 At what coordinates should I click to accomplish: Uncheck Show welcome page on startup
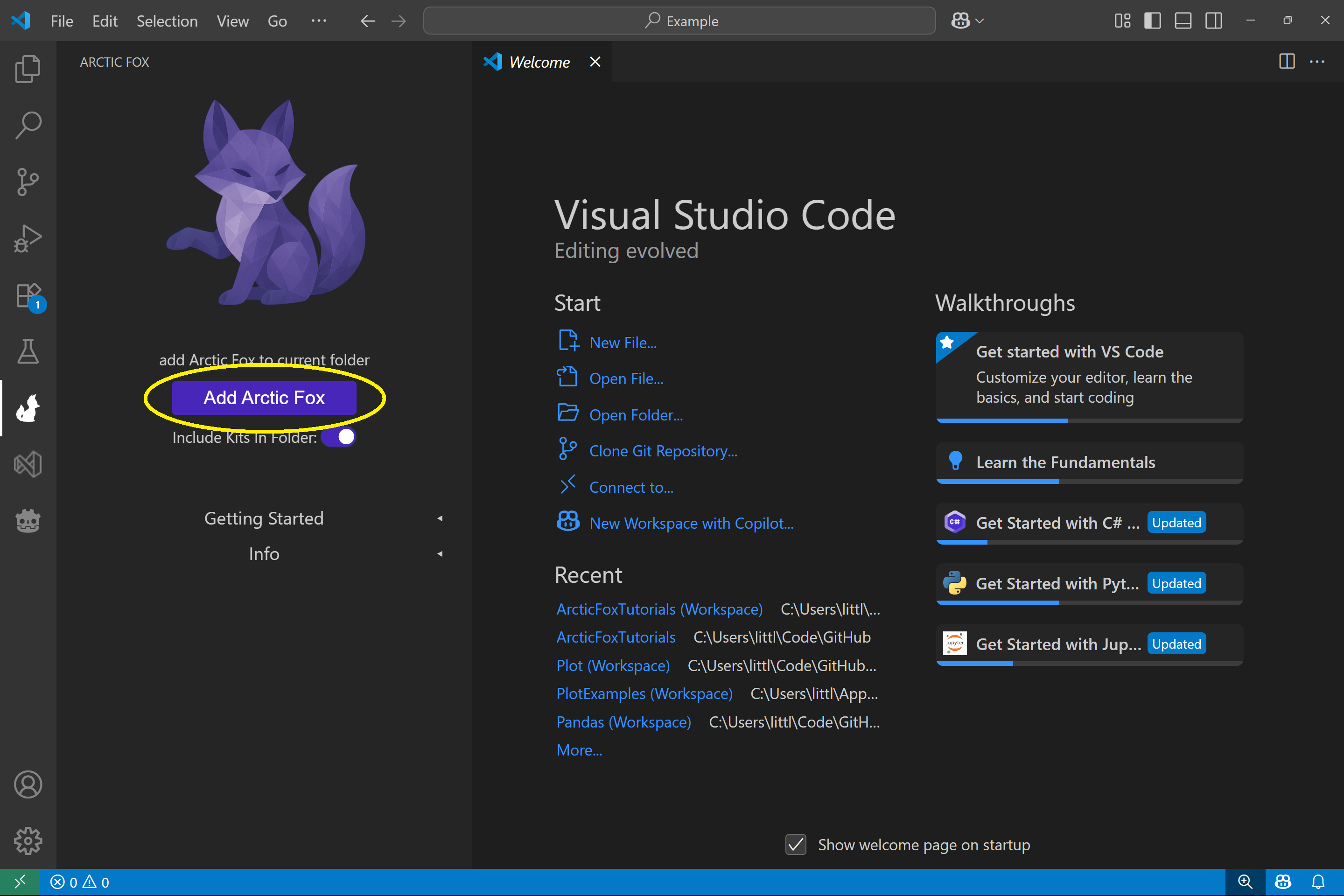[x=796, y=845]
